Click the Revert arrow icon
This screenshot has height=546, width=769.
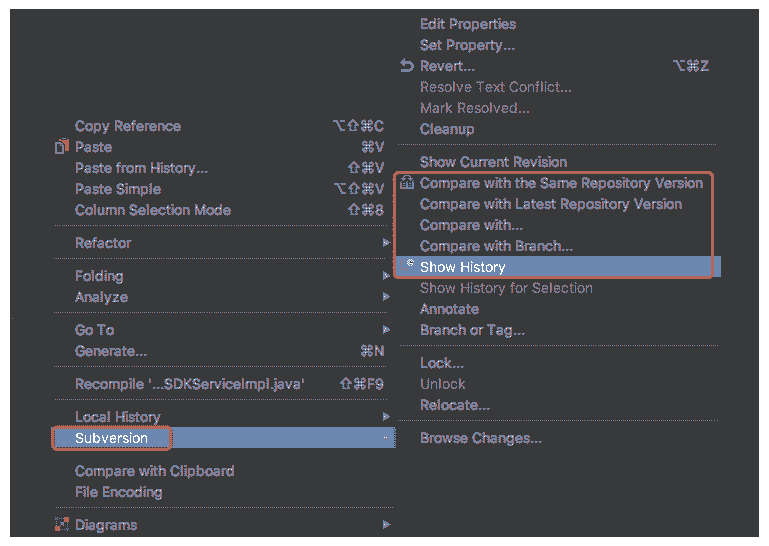coord(406,66)
